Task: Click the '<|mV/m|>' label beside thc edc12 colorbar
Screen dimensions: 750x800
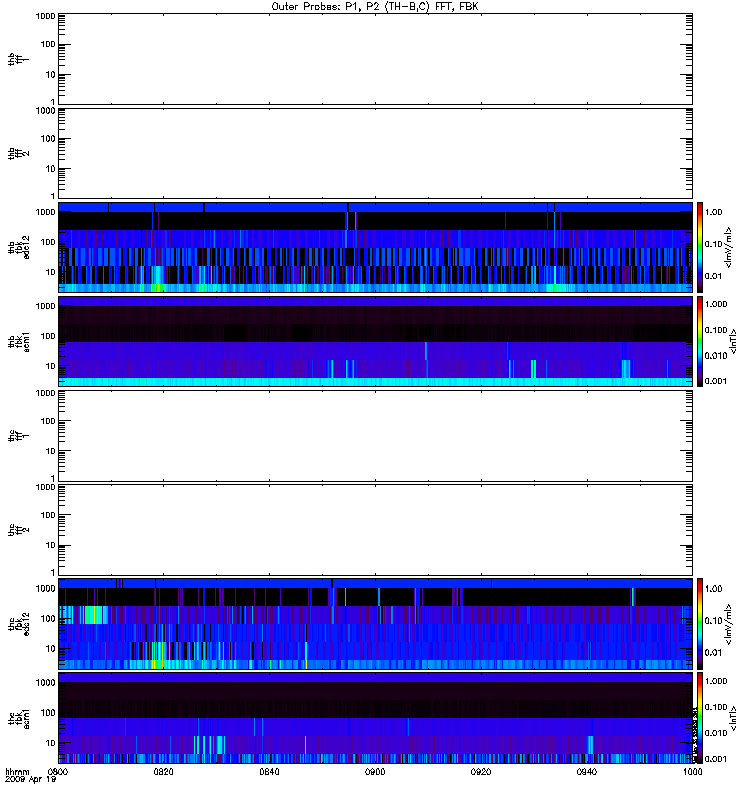Action: (729, 623)
